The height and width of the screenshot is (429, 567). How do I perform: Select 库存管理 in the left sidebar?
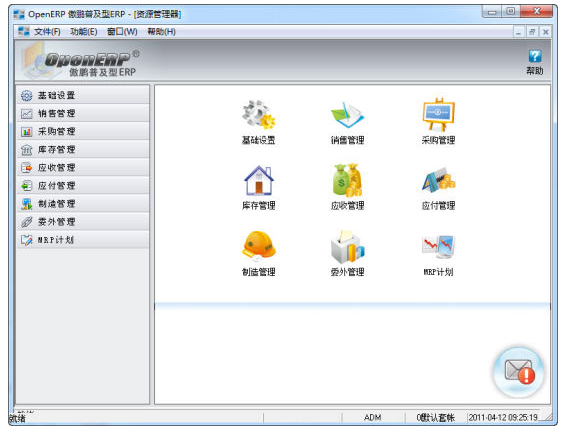[83, 149]
